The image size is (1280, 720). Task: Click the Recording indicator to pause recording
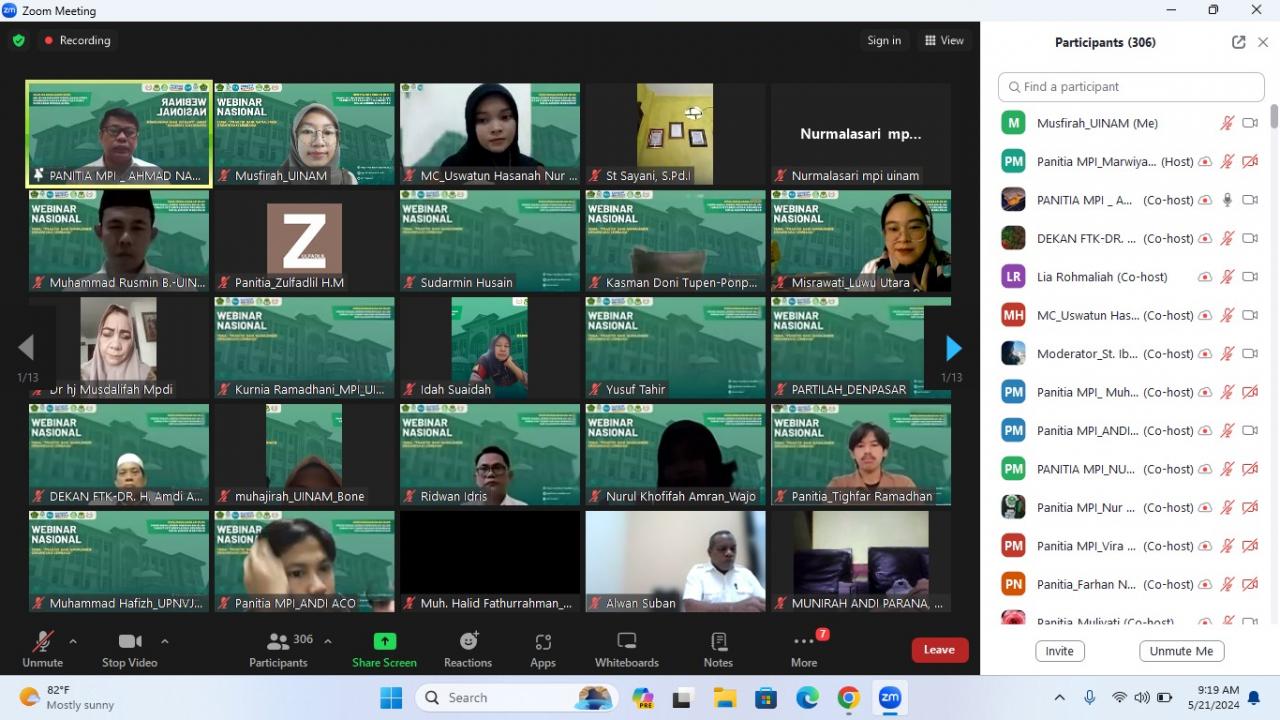click(x=77, y=40)
